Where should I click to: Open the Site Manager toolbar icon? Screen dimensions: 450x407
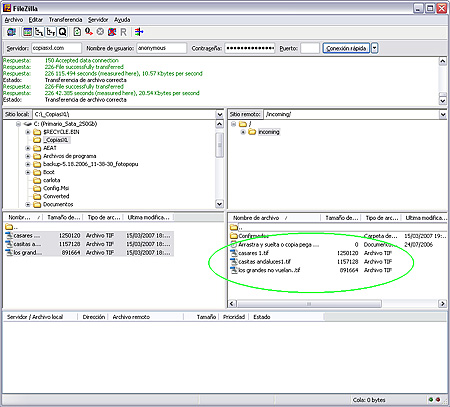pyautogui.click(x=11, y=32)
